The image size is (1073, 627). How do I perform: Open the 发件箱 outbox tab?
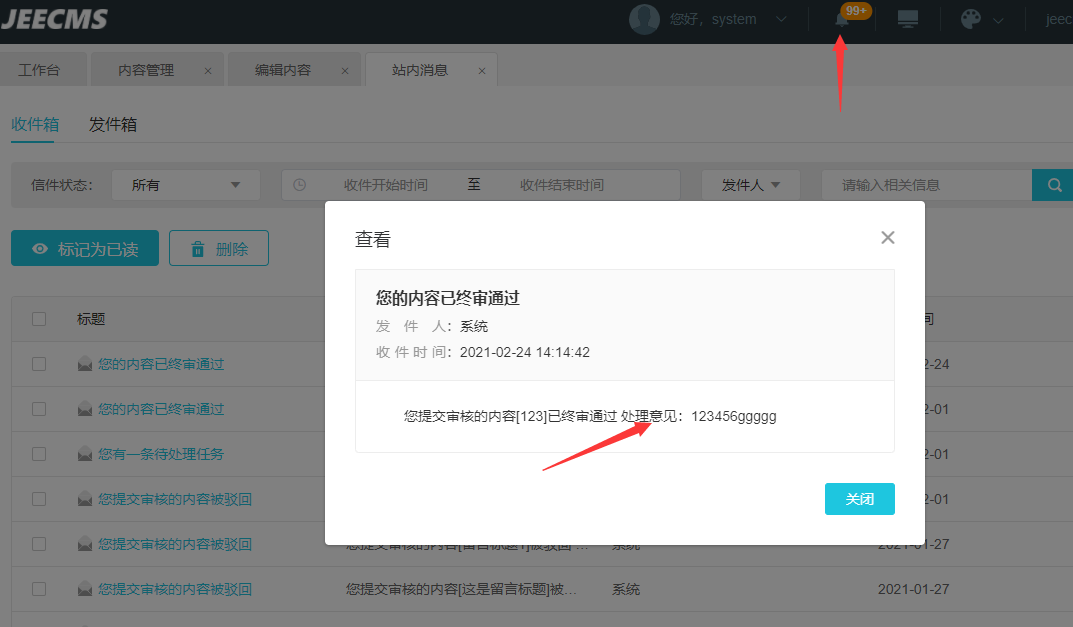point(113,125)
